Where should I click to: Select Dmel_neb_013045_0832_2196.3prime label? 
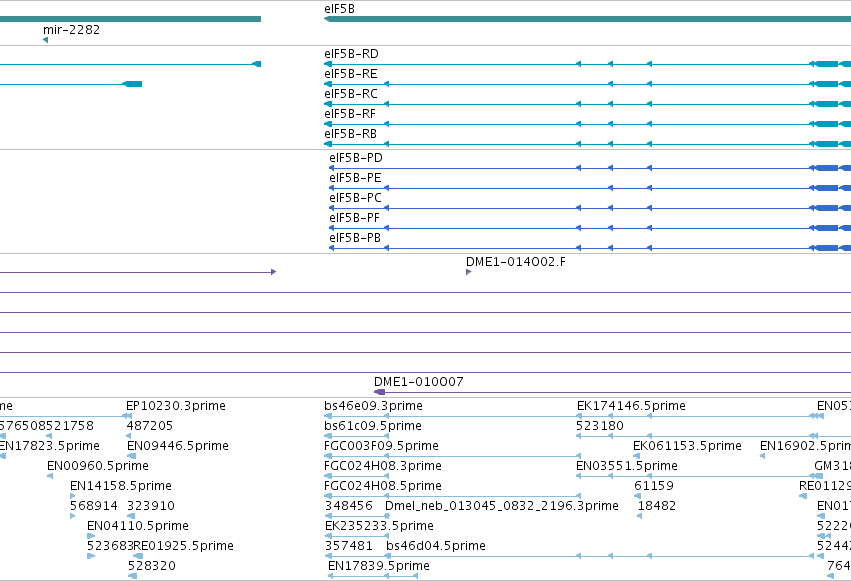click(x=501, y=506)
